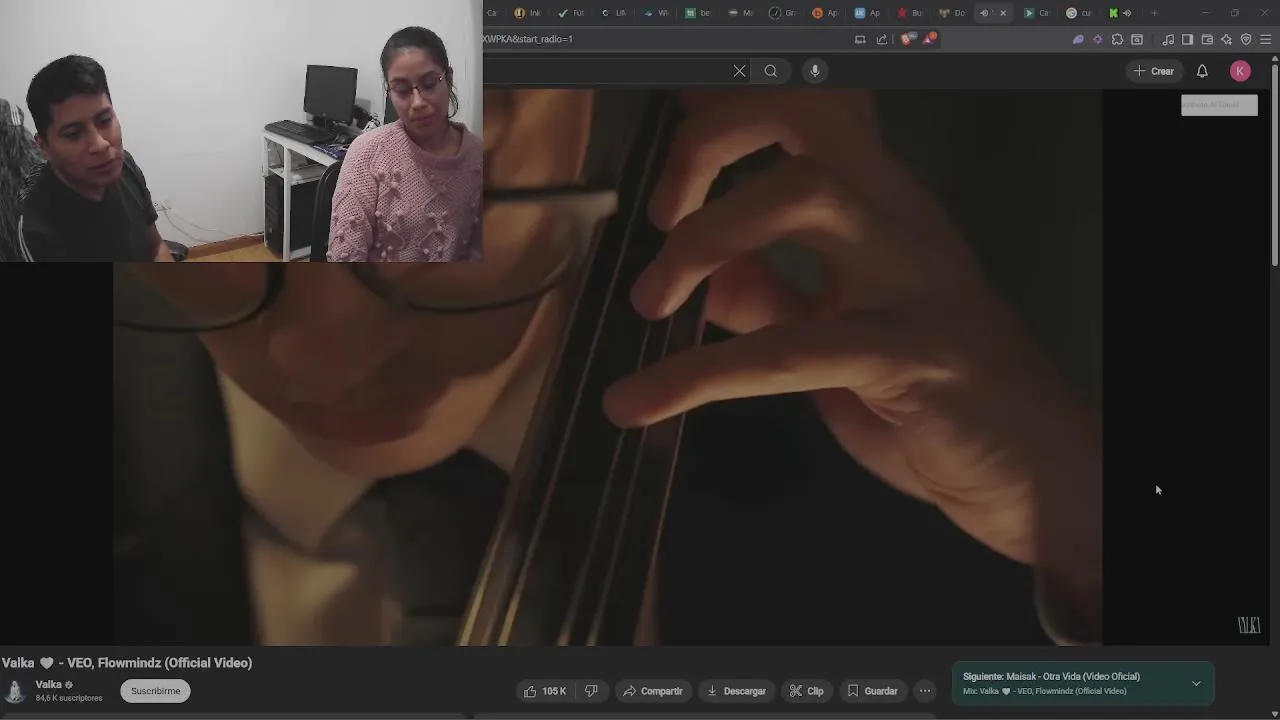Switch to the 'Do' browser tab
The width and height of the screenshot is (1280, 720).
(x=953, y=13)
